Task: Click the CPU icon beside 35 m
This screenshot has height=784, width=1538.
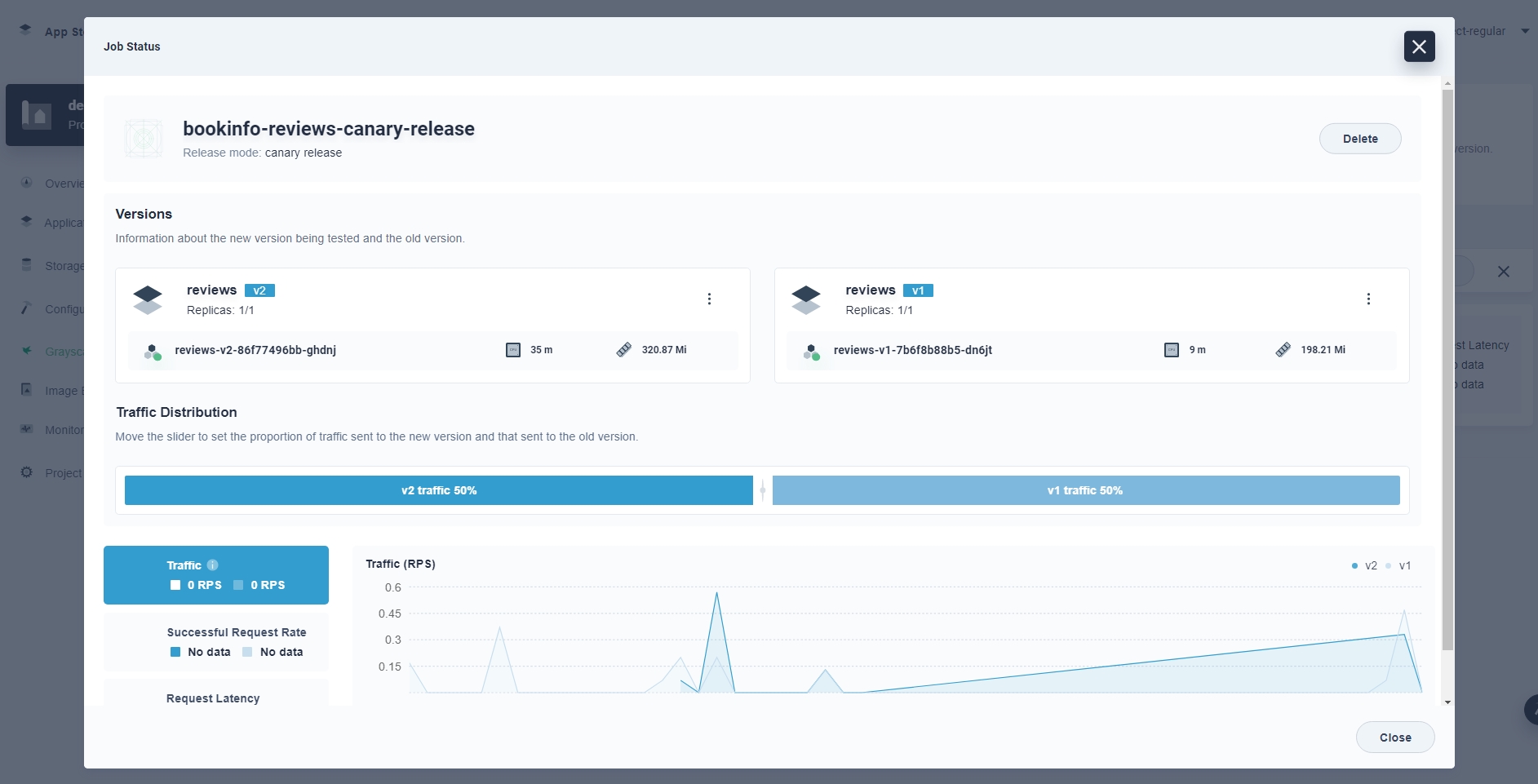Action: [513, 350]
